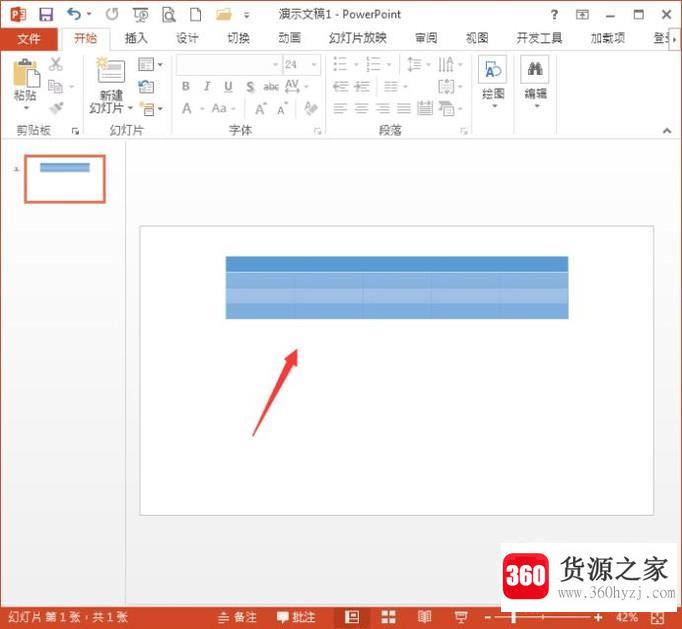Switch to the 切换 Transitions tab

click(238, 38)
